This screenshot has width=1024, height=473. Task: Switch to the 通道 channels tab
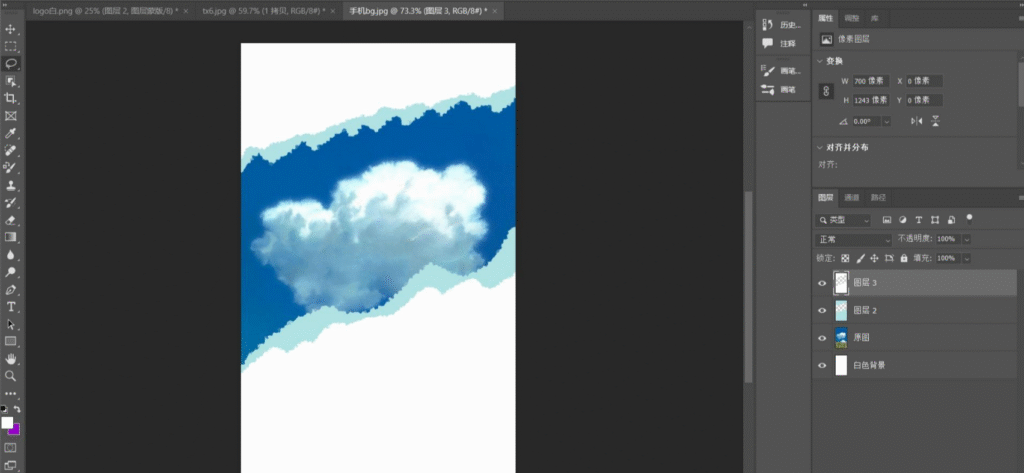pos(852,197)
